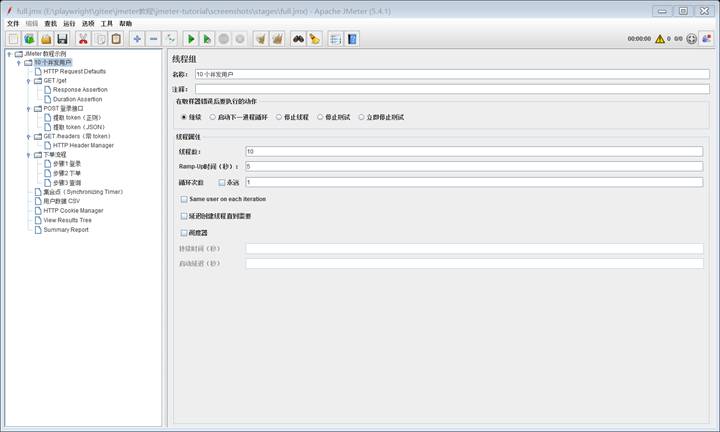
Task: Save the test plan with floppy icon
Action: 63,39
